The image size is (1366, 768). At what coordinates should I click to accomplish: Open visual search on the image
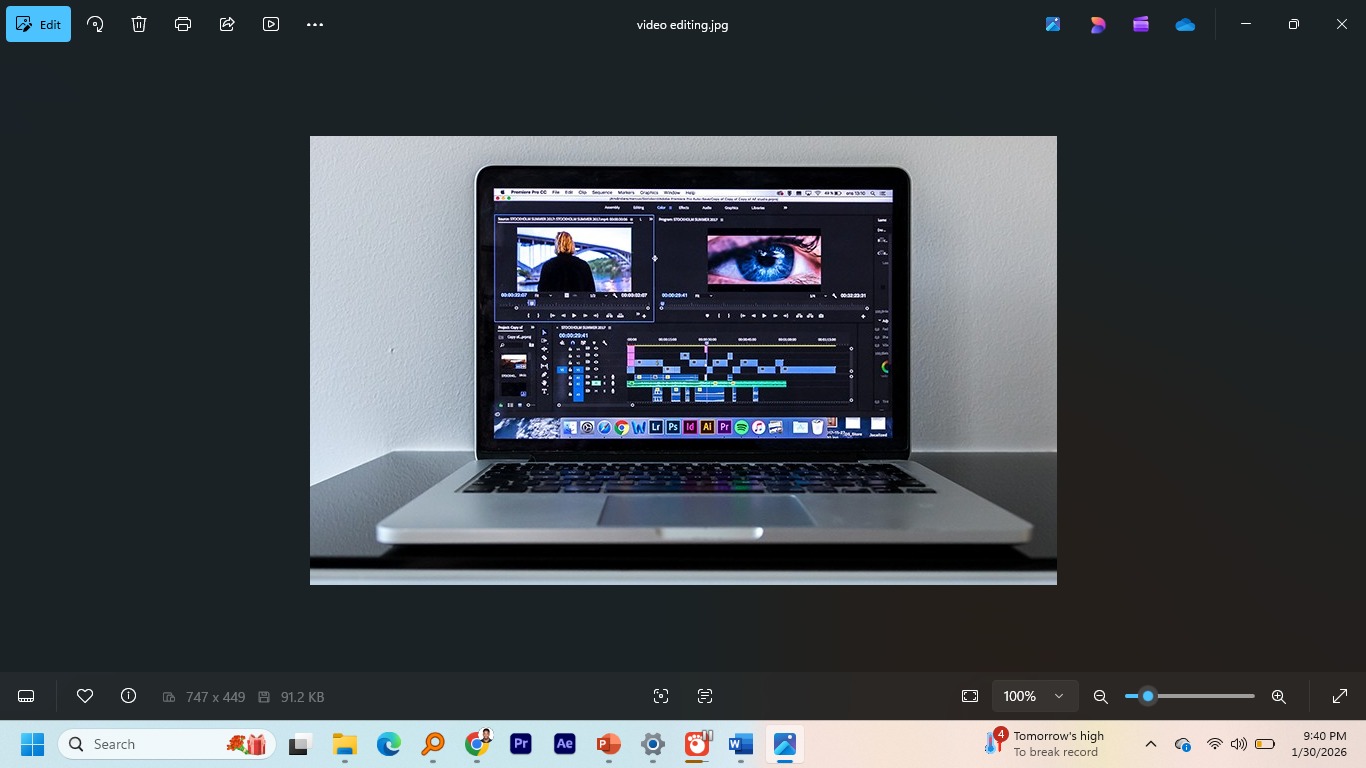(660, 696)
